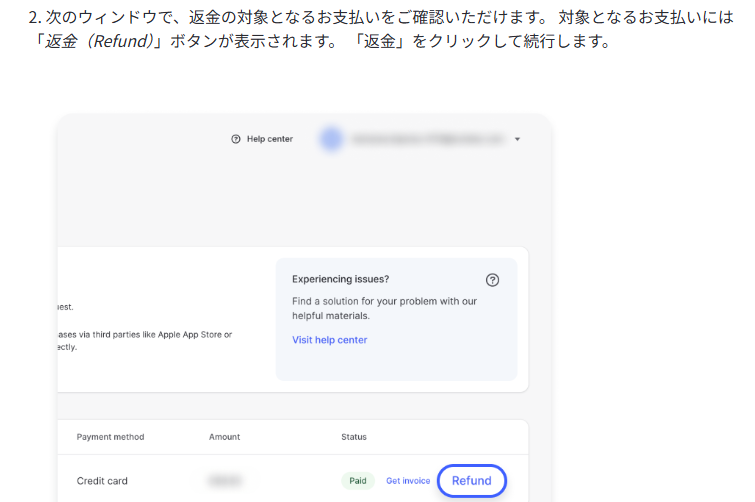Open the Get invoice link
The height and width of the screenshot is (502, 755).
(408, 481)
